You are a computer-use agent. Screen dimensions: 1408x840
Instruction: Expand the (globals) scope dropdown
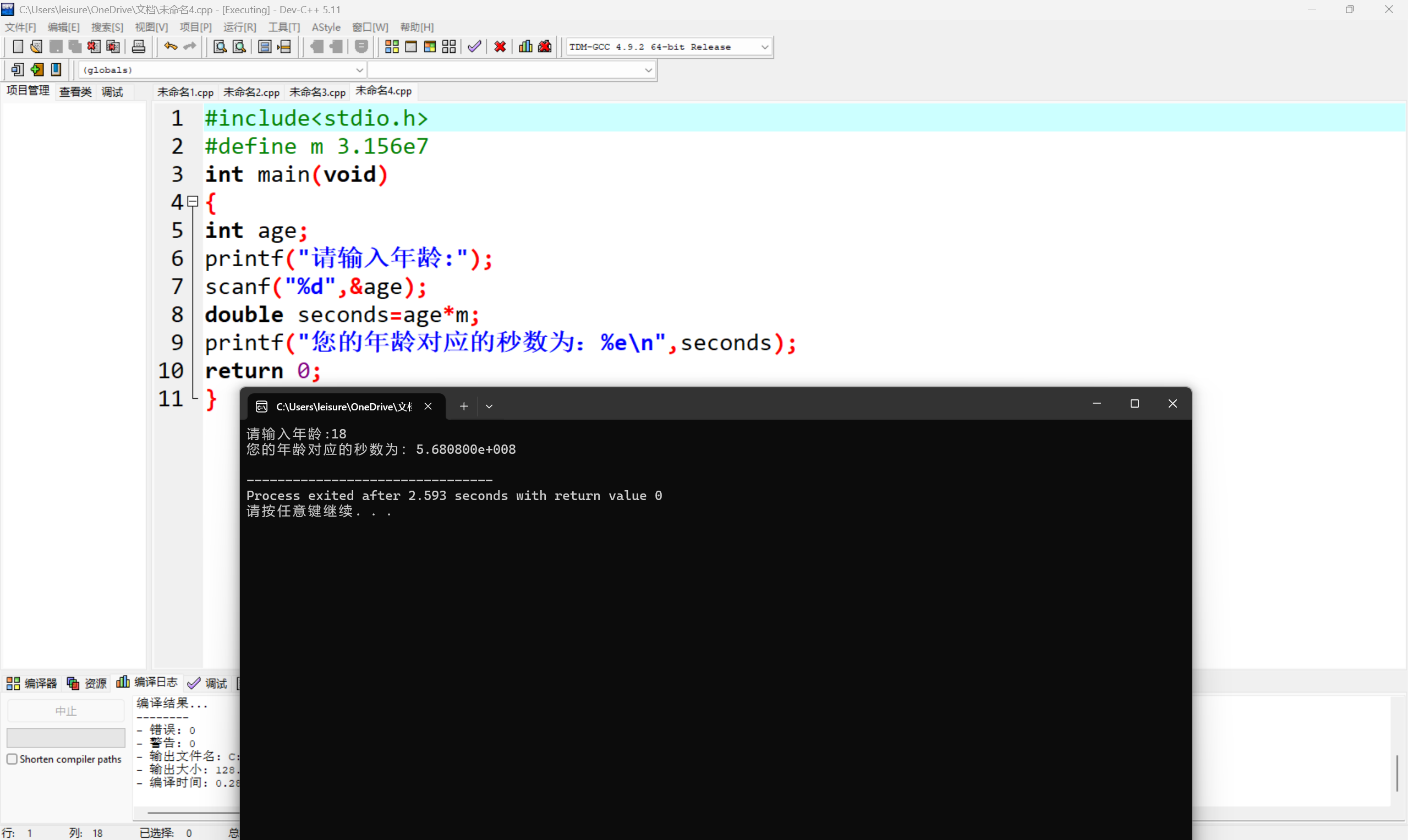[359, 70]
